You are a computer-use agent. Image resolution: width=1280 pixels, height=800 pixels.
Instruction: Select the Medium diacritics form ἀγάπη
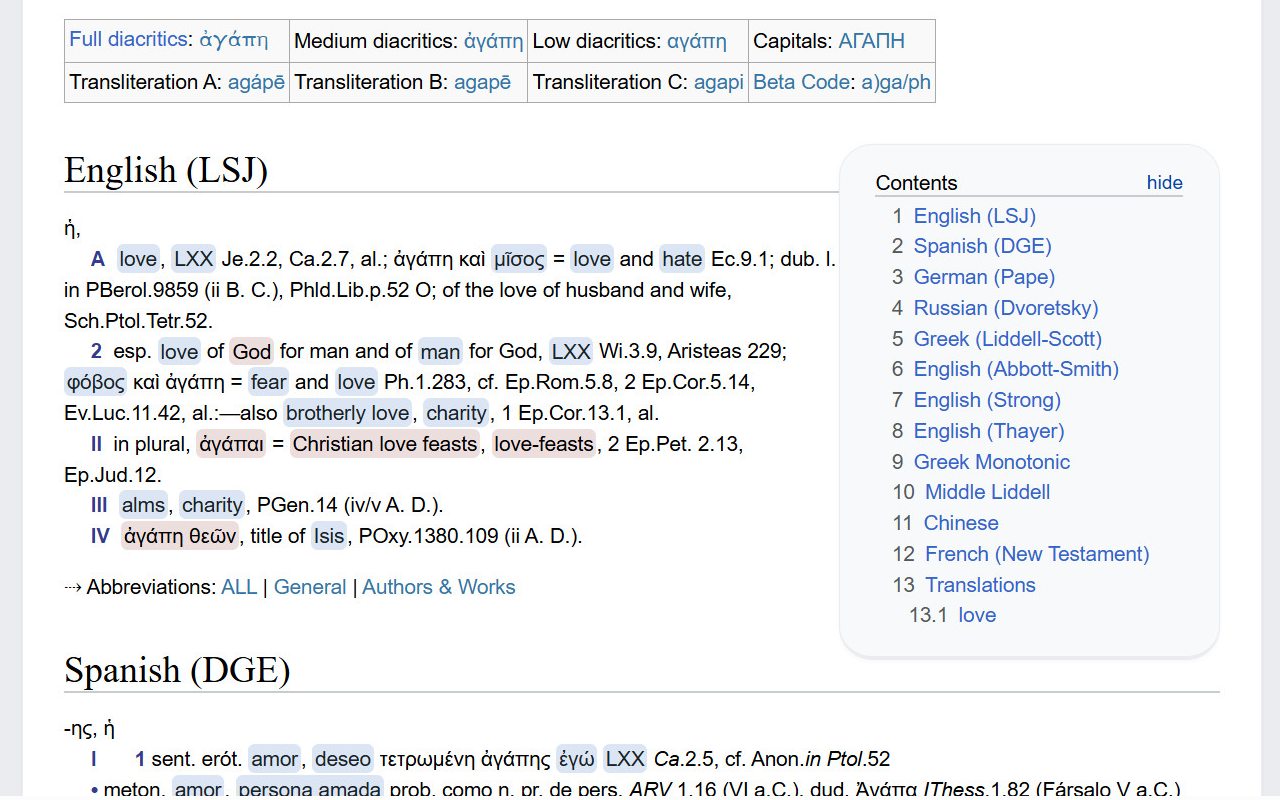pyautogui.click(x=494, y=41)
